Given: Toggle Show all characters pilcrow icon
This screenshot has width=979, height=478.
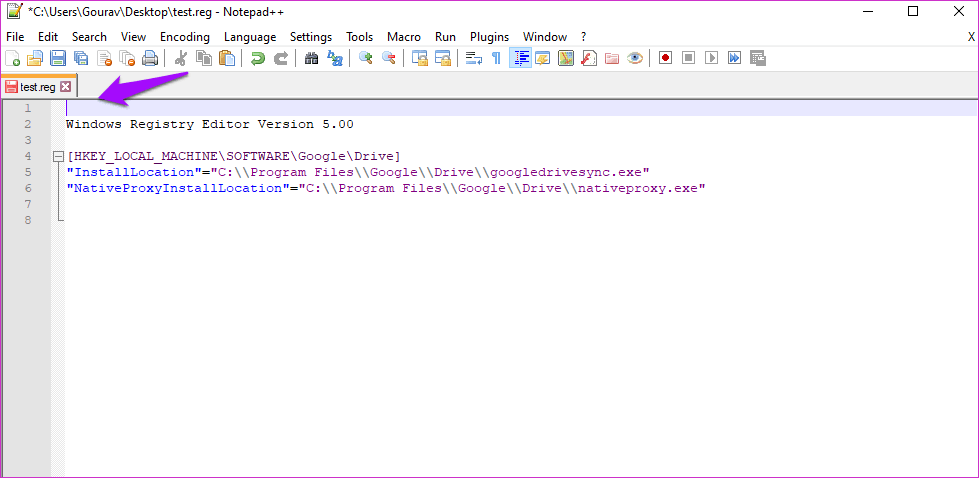Looking at the screenshot, I should [496, 58].
